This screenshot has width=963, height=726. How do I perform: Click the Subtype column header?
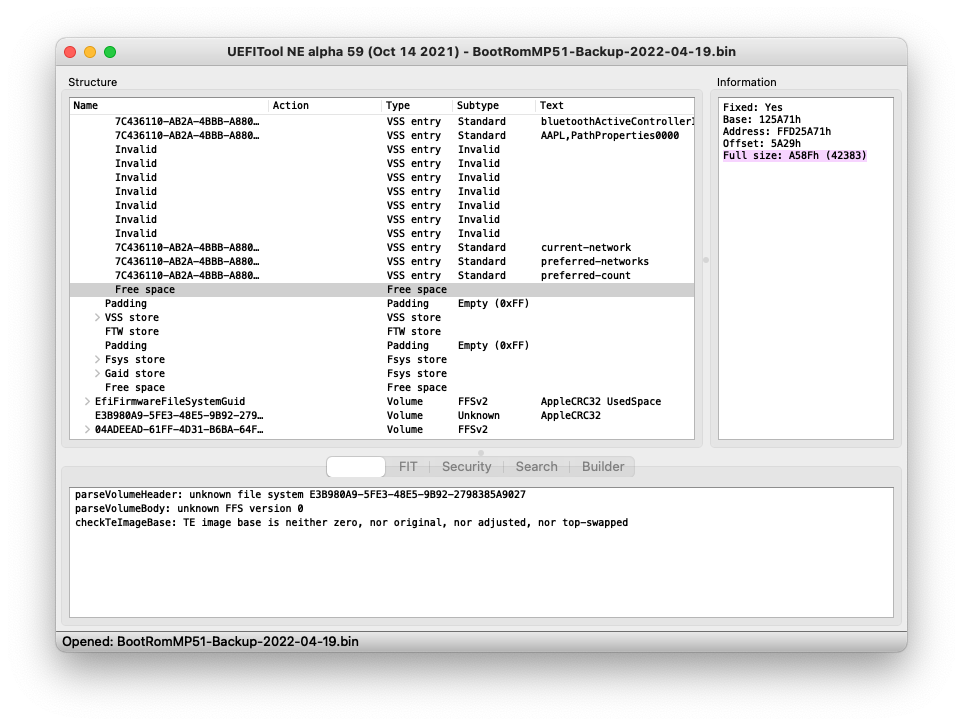494,106
